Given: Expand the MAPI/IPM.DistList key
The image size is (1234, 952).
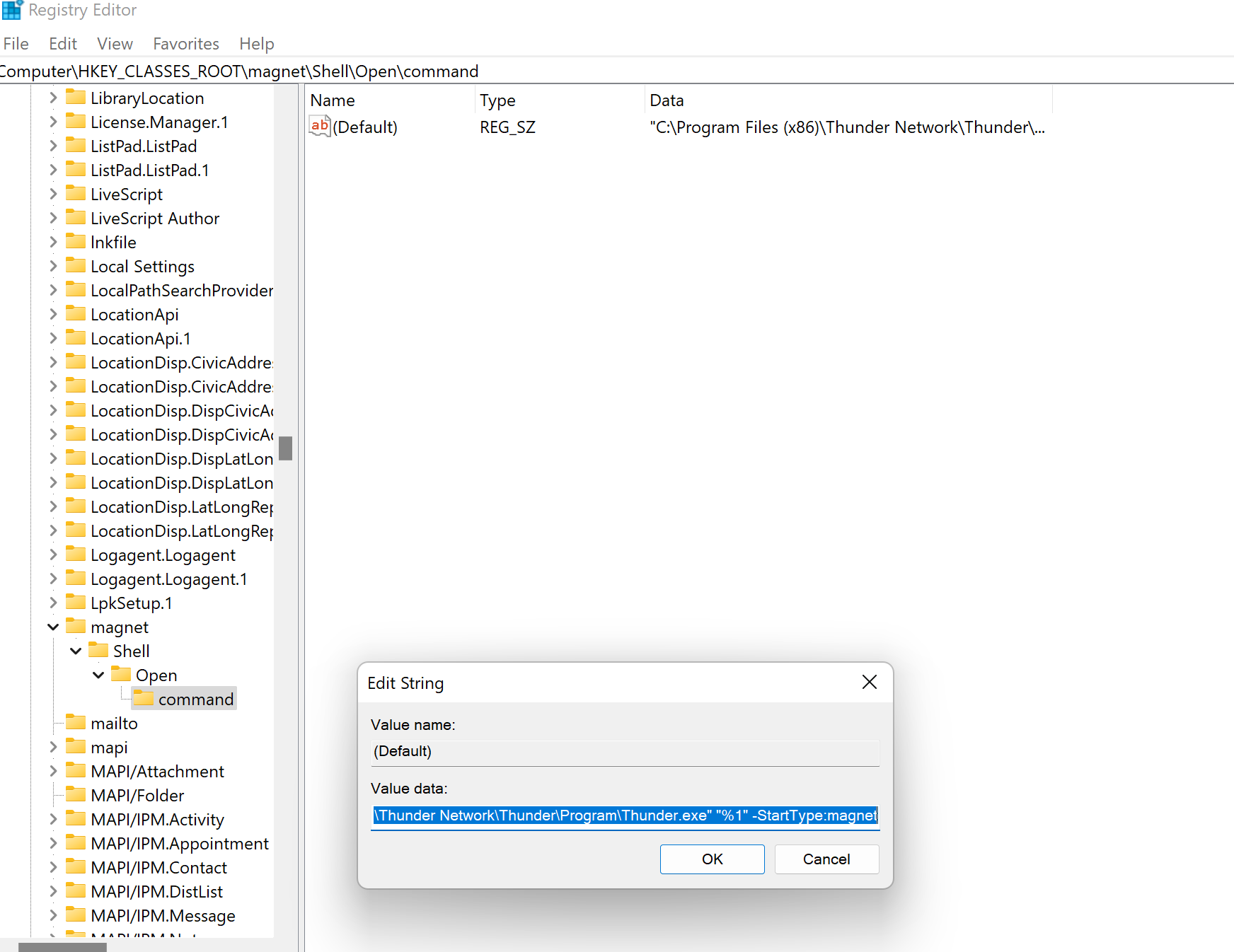Looking at the screenshot, I should point(53,891).
